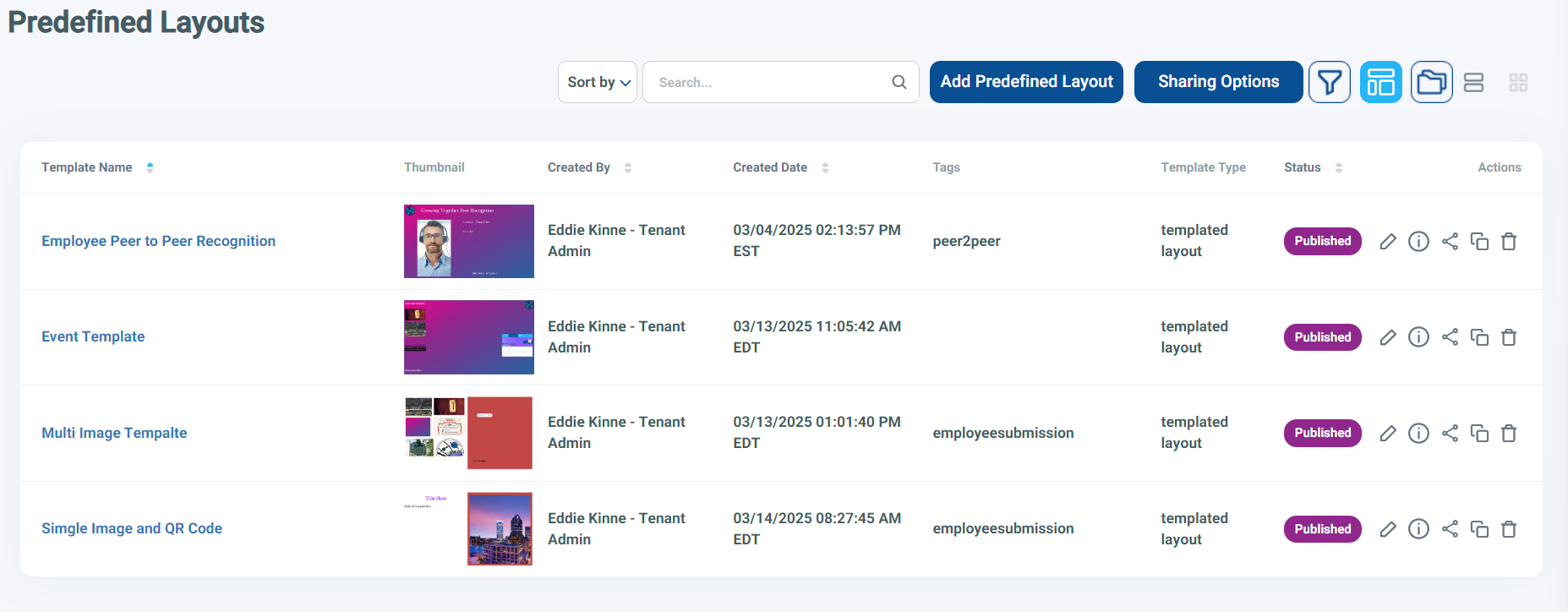Open the filter options funnel icon
This screenshot has width=1568, height=612.
click(1329, 82)
